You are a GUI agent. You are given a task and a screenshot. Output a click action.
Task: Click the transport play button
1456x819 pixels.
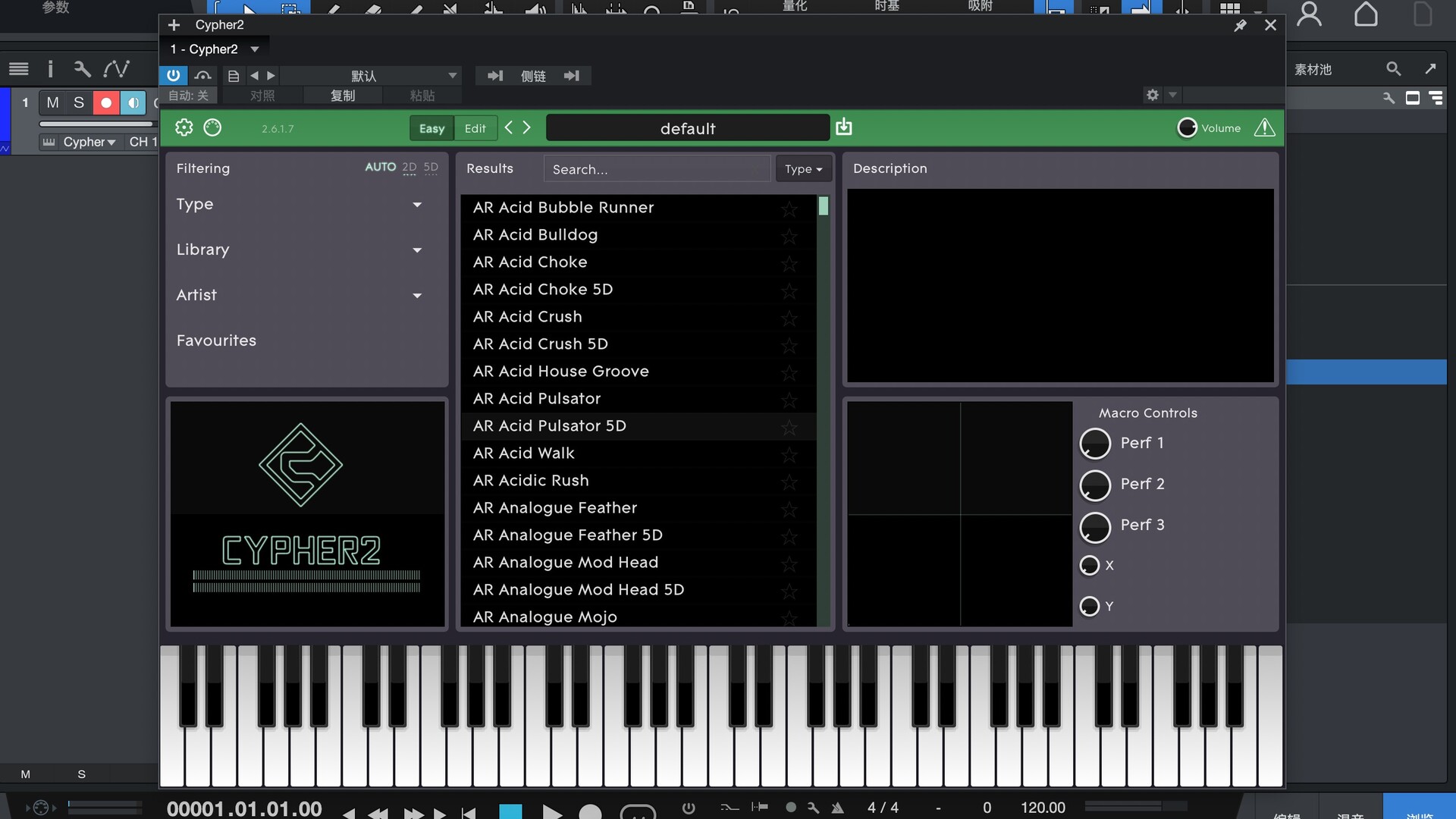(552, 811)
